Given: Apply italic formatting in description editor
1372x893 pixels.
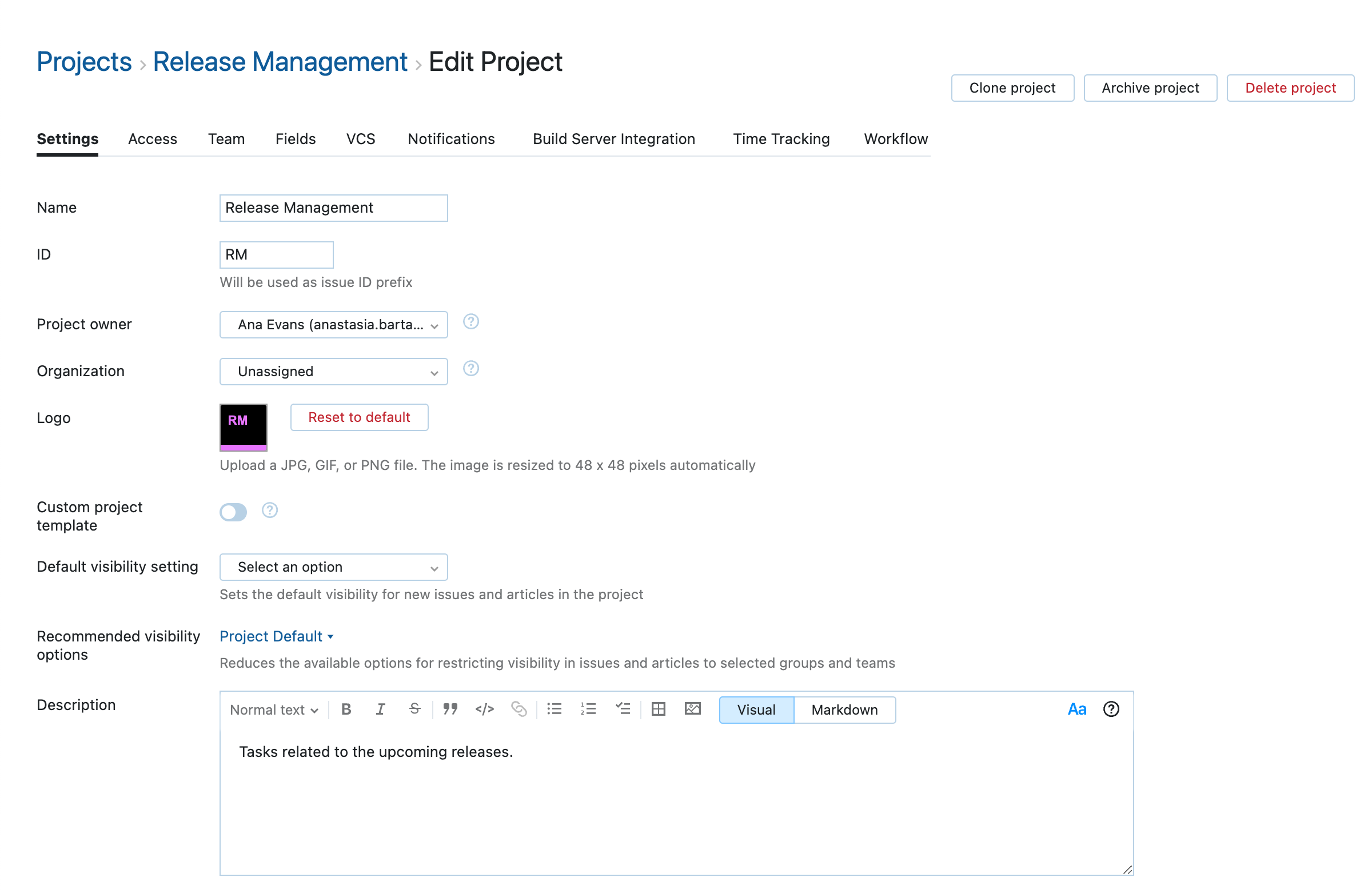Looking at the screenshot, I should click(381, 709).
